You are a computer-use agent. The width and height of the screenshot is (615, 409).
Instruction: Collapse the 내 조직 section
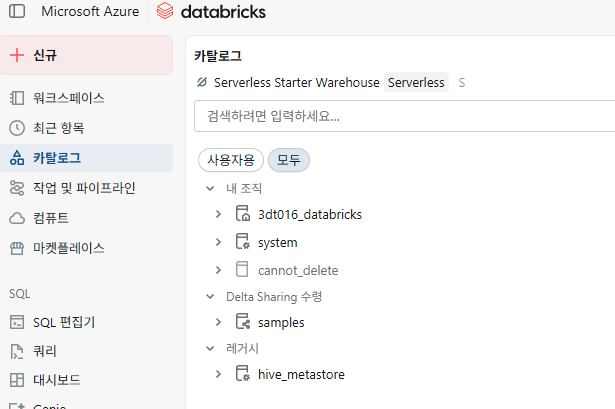[x=209, y=188]
